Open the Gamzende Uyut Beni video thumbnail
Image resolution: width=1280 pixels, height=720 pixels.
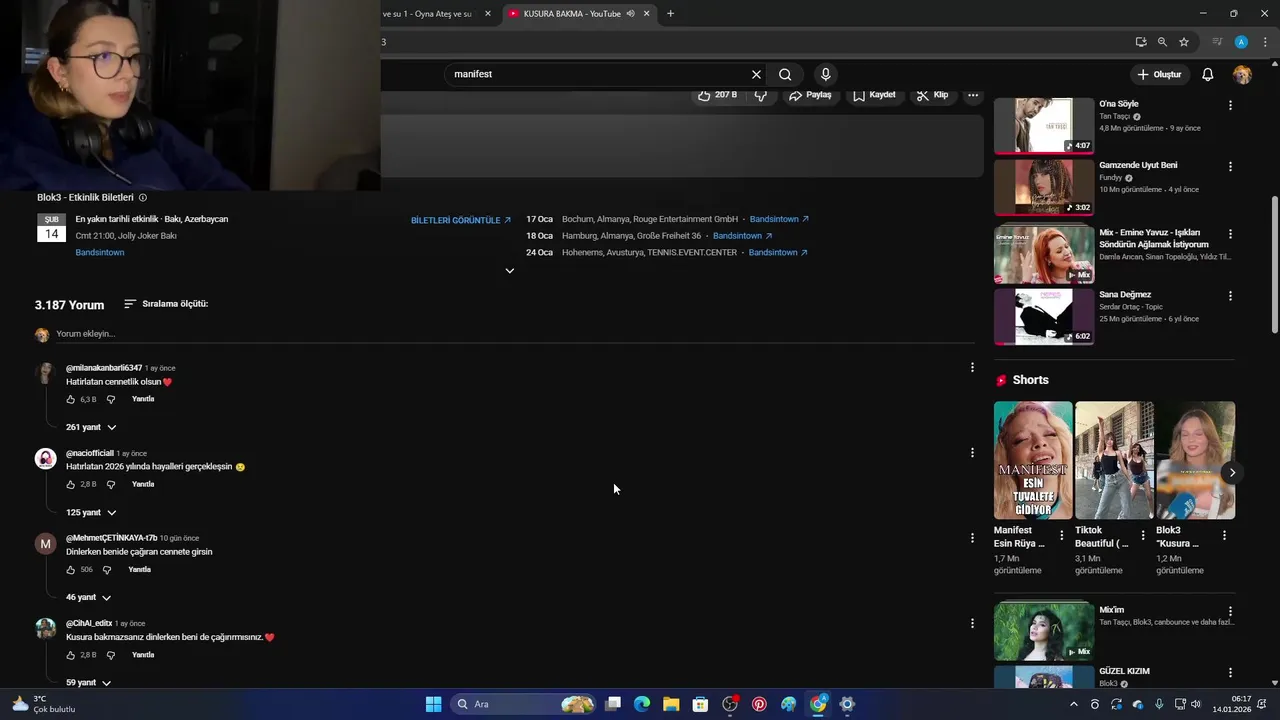(x=1044, y=187)
